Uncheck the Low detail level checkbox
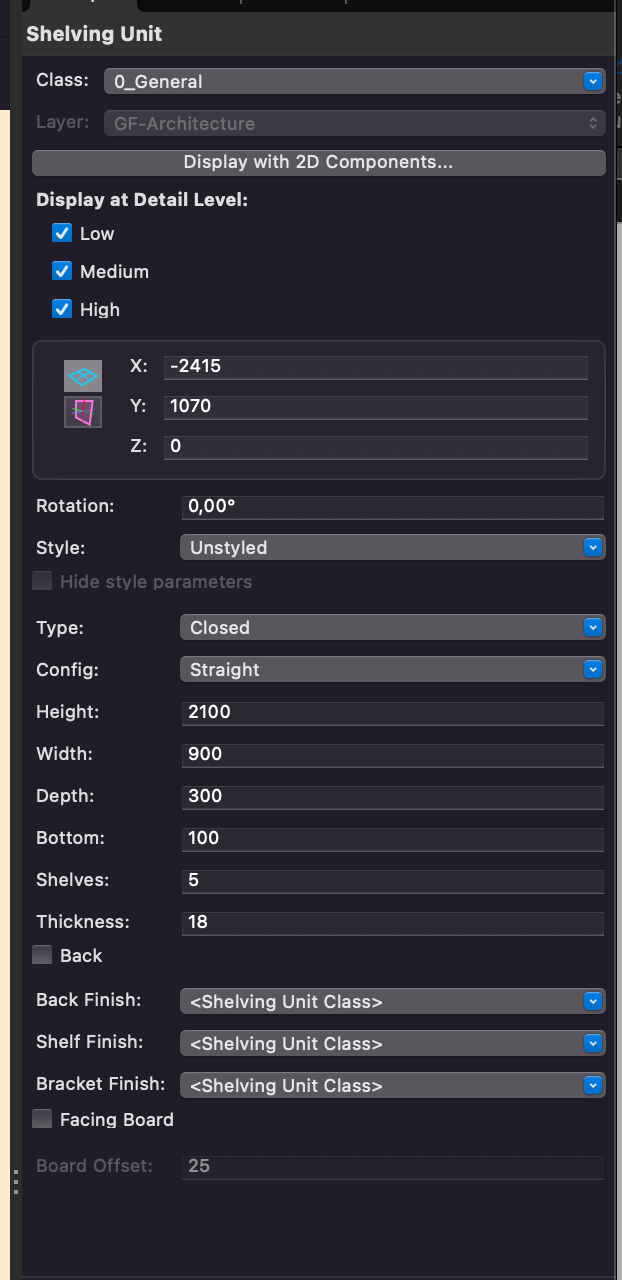 (62, 233)
